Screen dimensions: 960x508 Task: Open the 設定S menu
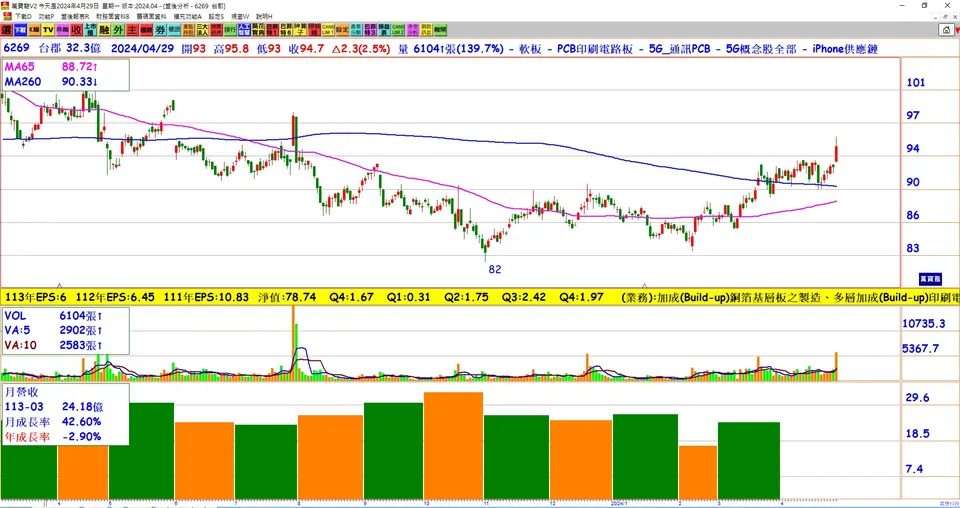[x=216, y=17]
